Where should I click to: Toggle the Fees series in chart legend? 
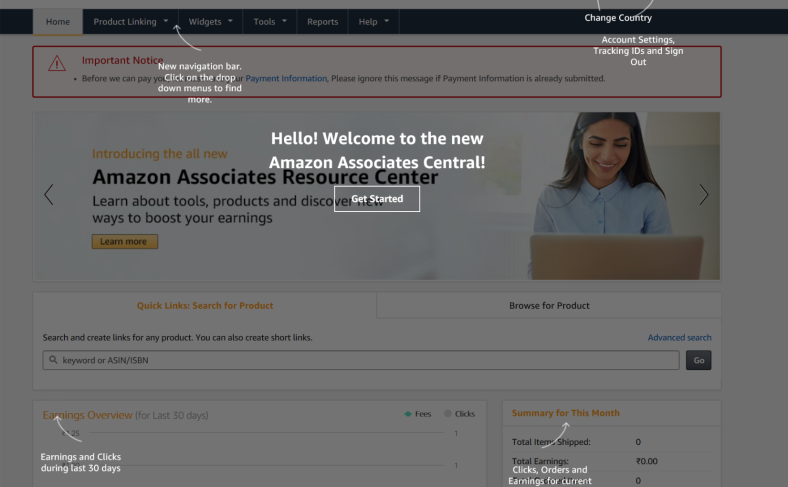point(417,413)
